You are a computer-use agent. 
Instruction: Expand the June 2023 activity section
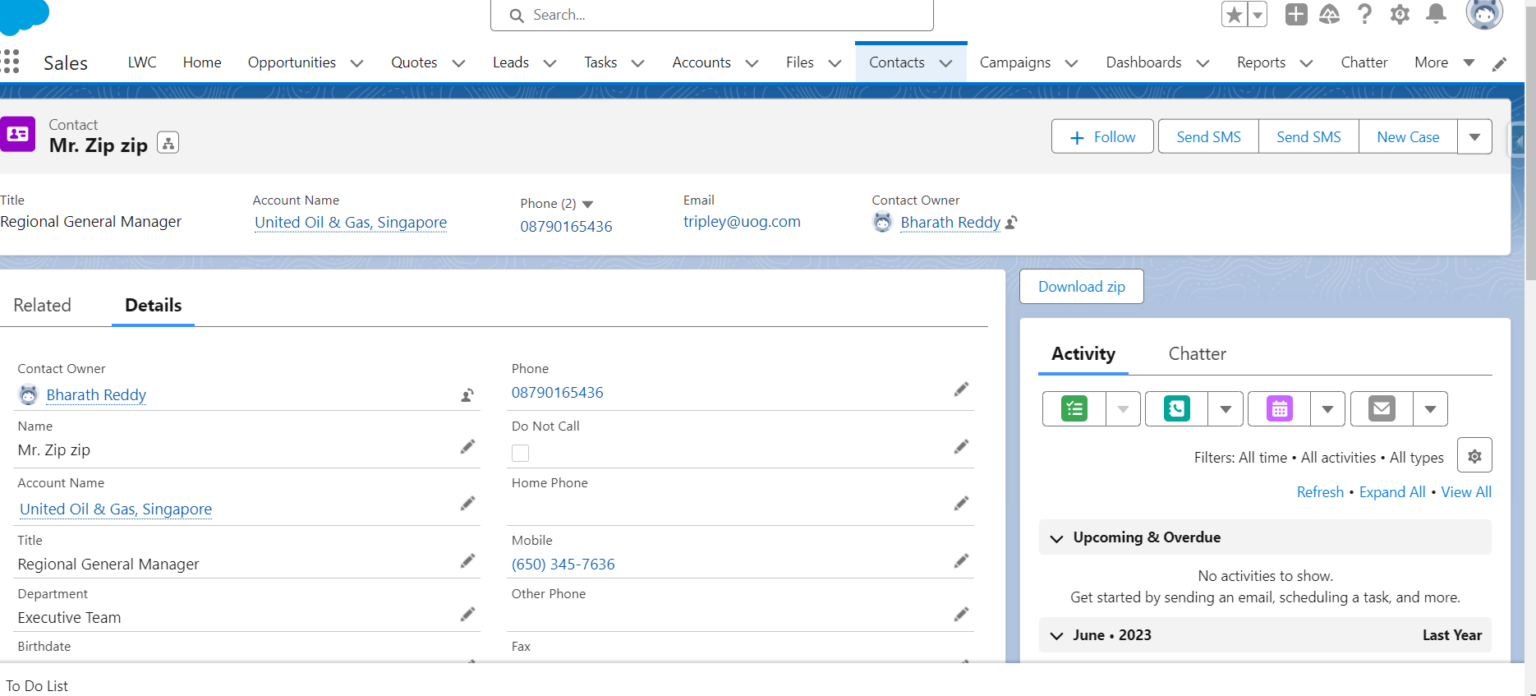[1056, 634]
